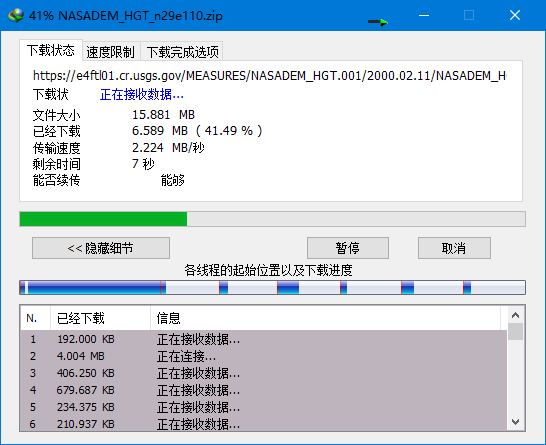Select thread row 1 with 192.000 KB
546x445 pixels.
coord(264,339)
